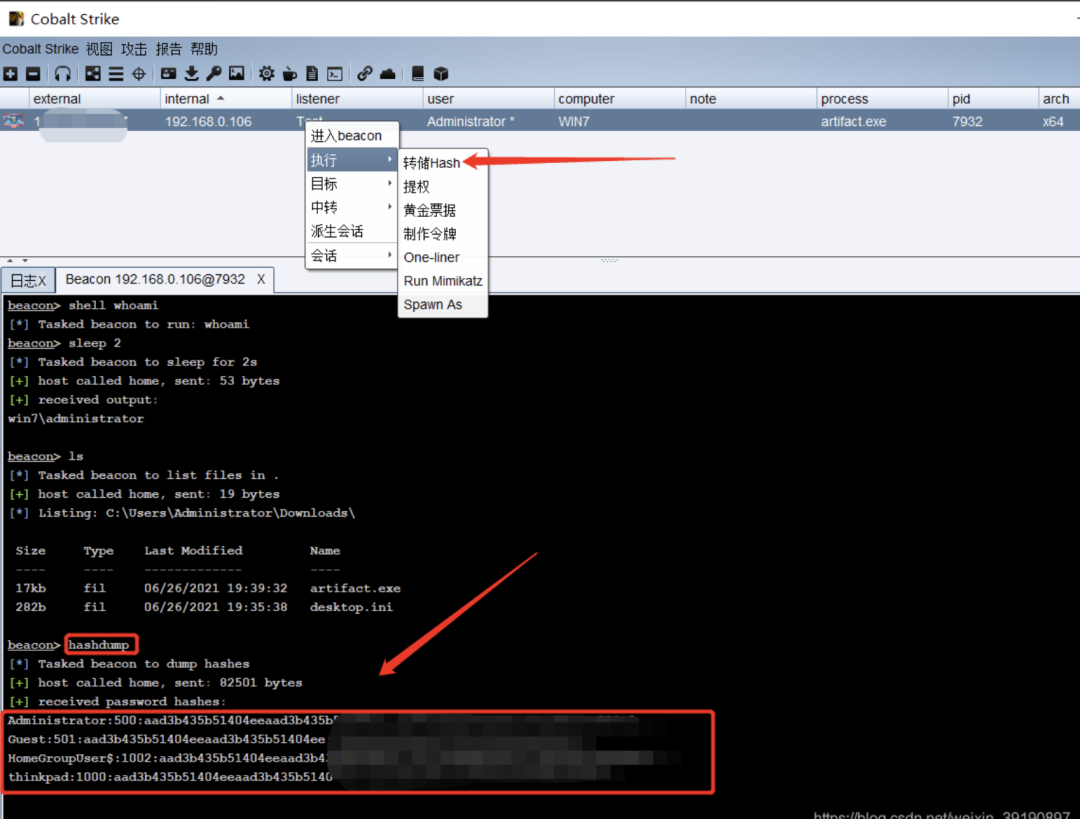Open the 视图 menu

pyautogui.click(x=99, y=49)
